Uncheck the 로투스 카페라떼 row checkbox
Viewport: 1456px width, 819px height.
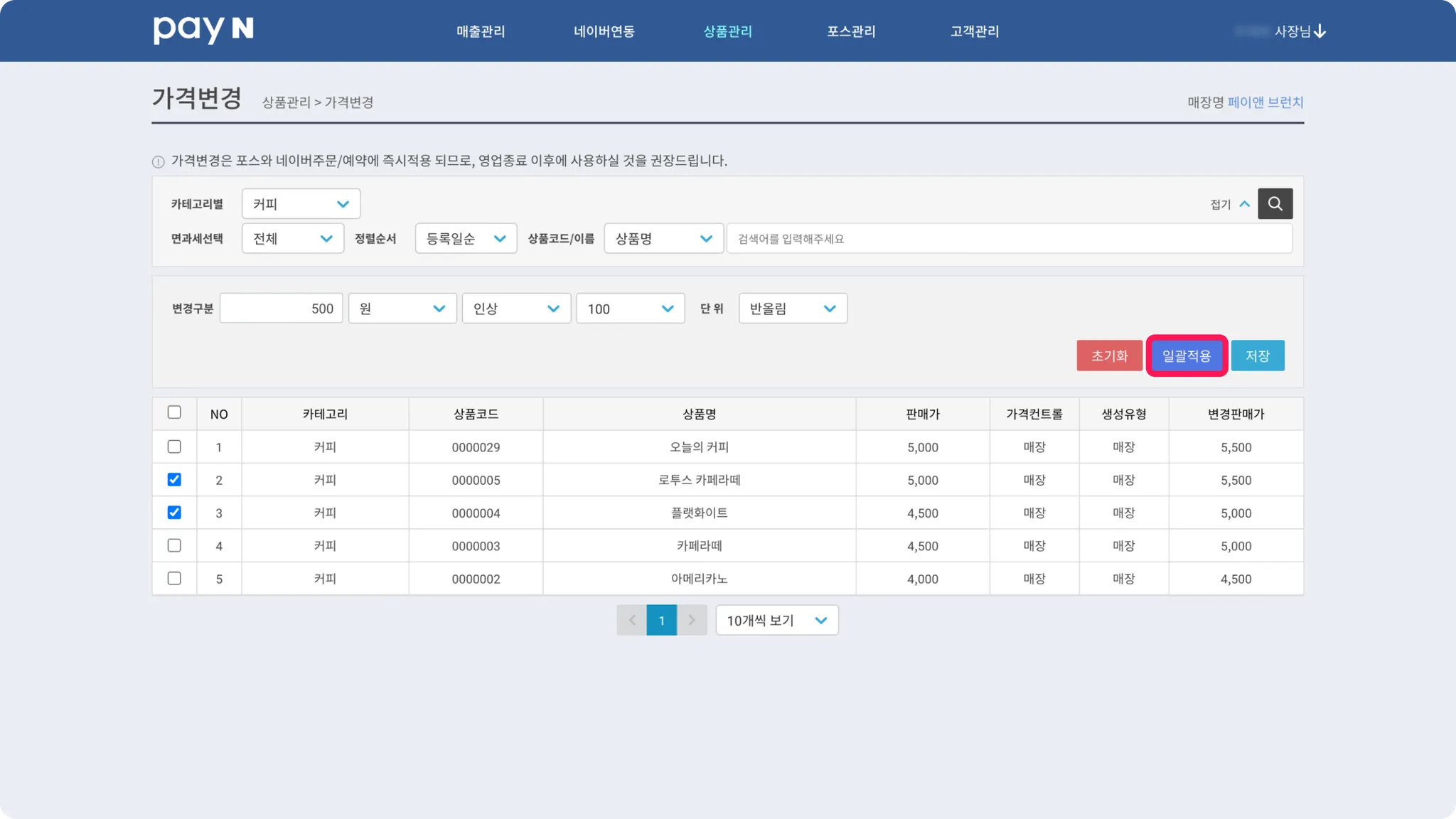(x=174, y=480)
